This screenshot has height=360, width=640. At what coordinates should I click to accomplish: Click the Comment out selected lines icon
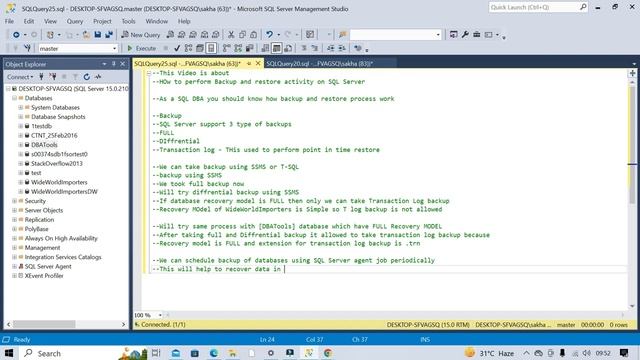304,48
